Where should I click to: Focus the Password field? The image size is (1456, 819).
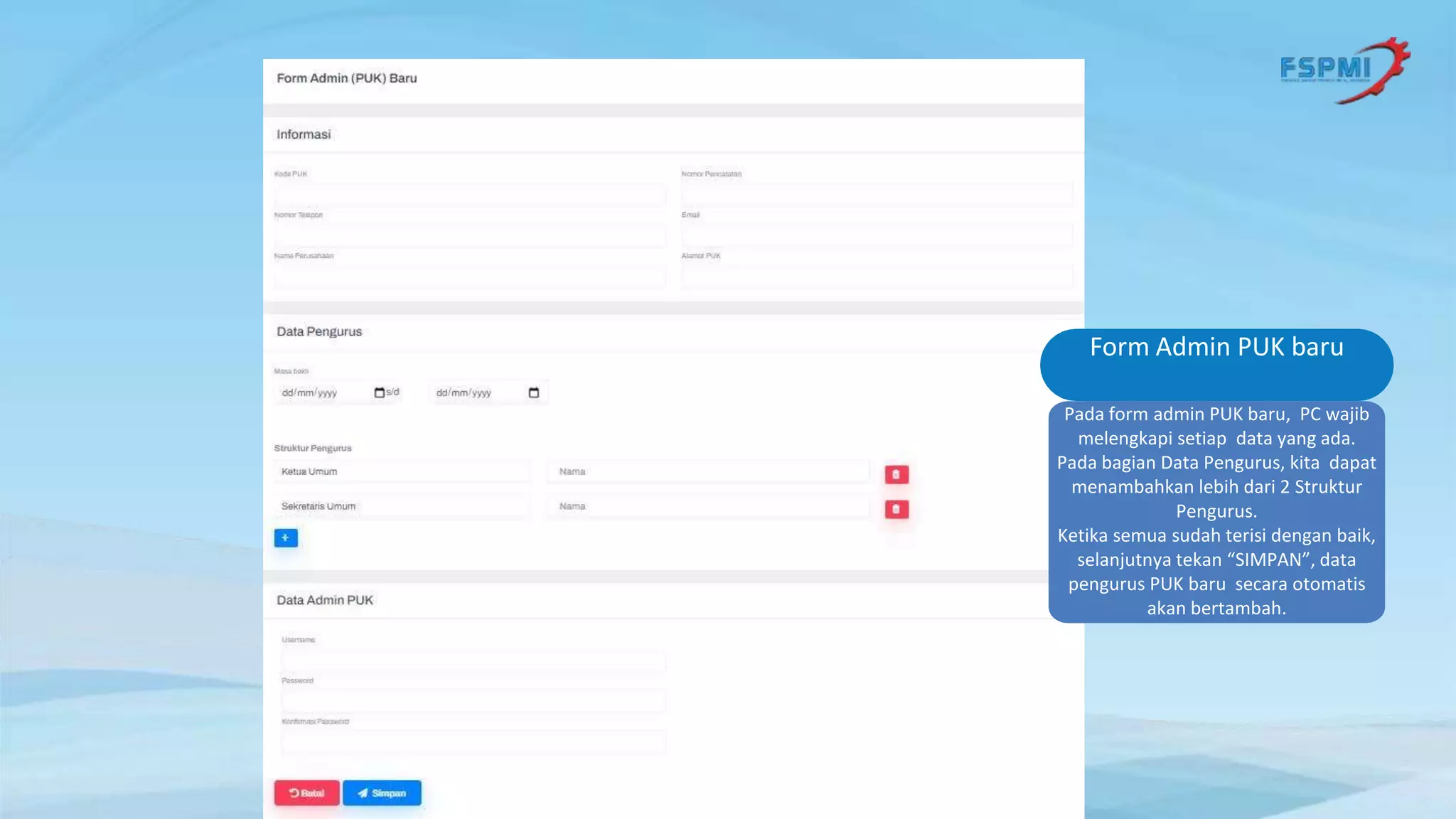(x=473, y=701)
